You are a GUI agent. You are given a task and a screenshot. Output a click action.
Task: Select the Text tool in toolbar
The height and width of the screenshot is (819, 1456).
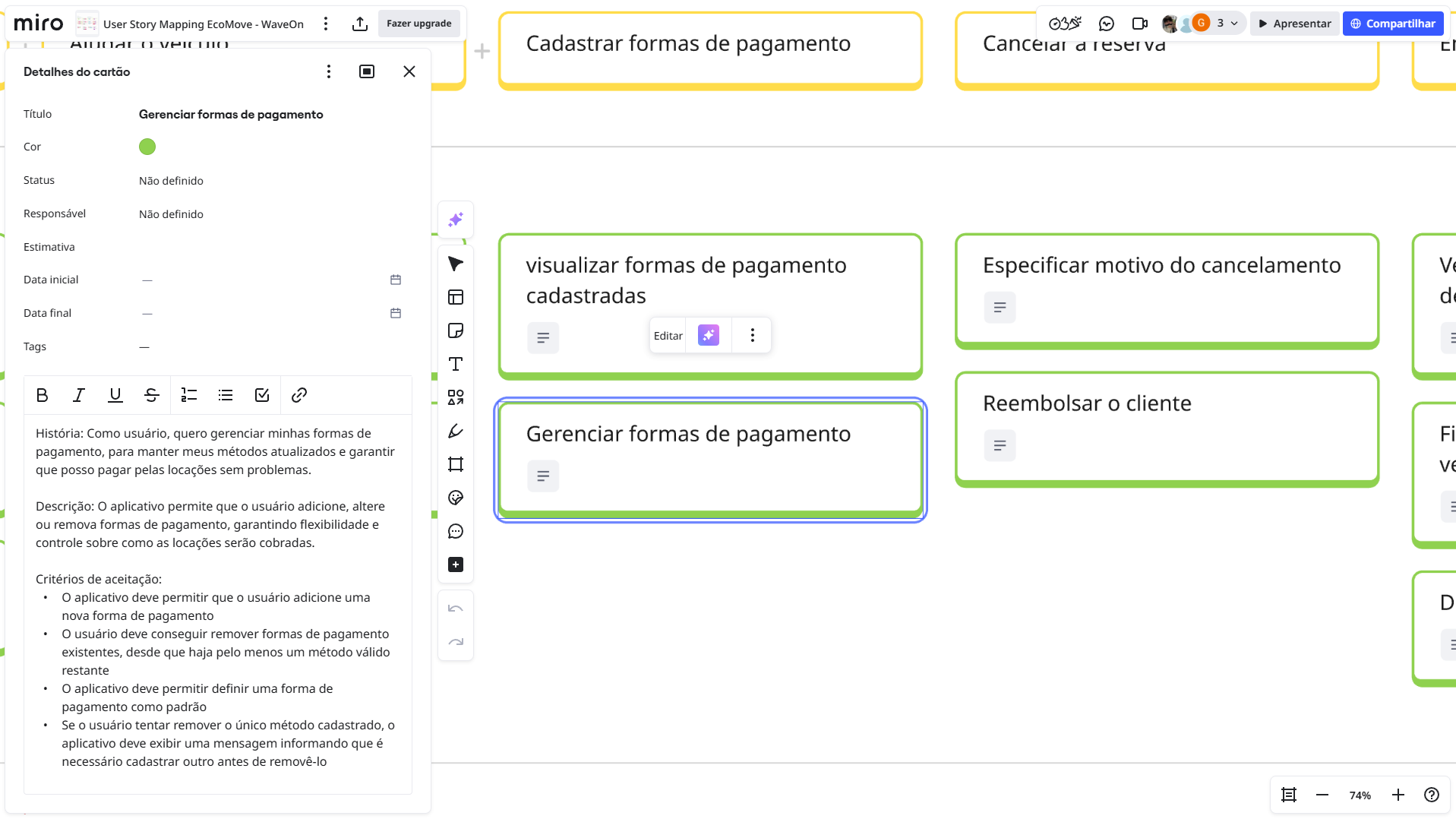456,364
